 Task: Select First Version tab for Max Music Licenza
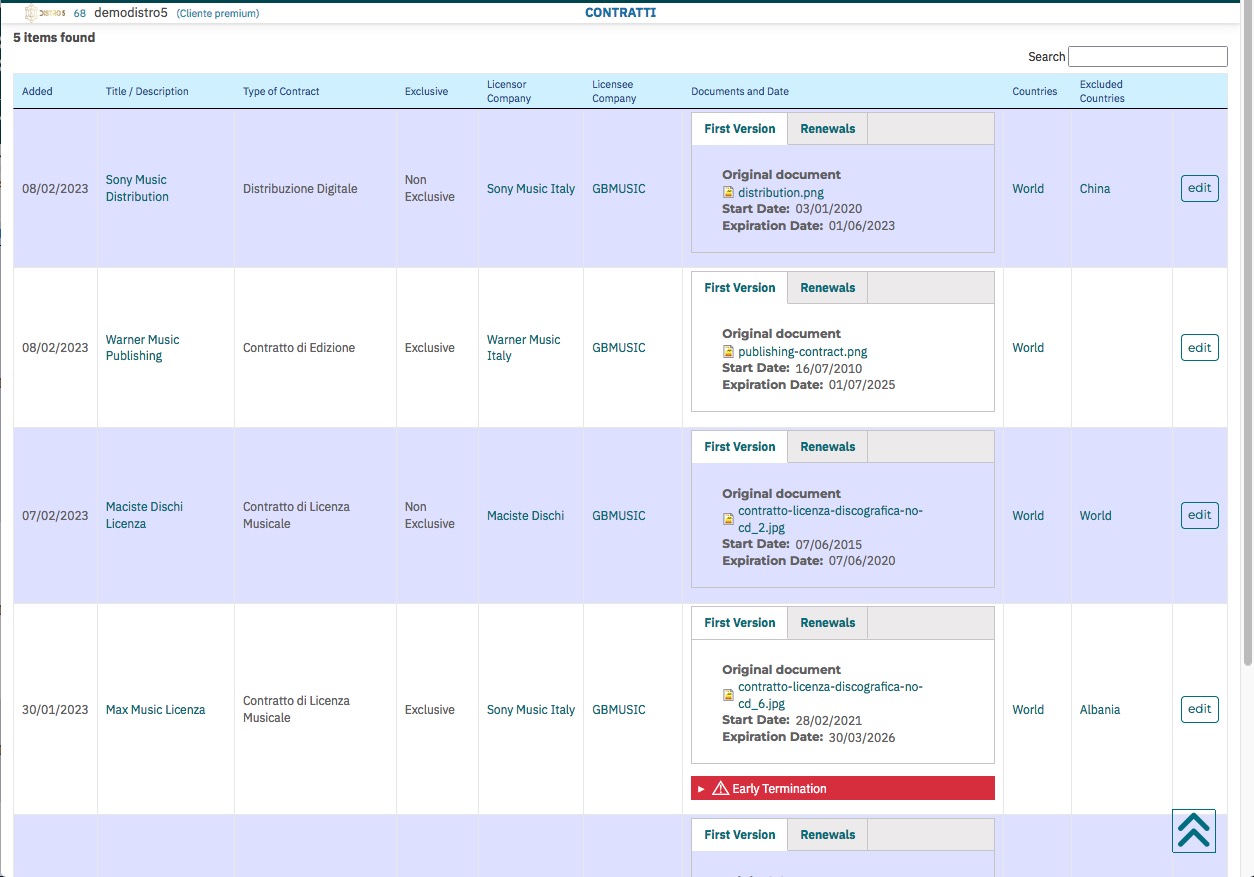click(x=740, y=623)
